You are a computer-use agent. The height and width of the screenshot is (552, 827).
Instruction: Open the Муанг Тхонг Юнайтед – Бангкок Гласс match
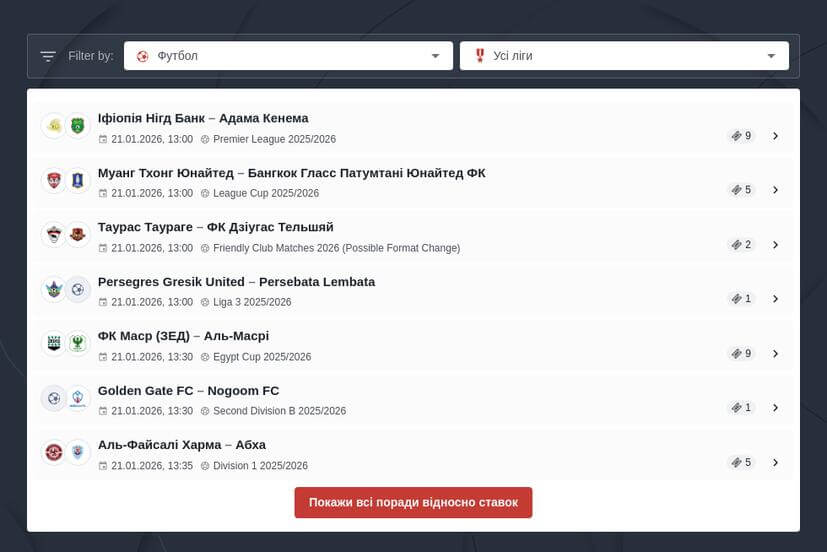(x=291, y=173)
